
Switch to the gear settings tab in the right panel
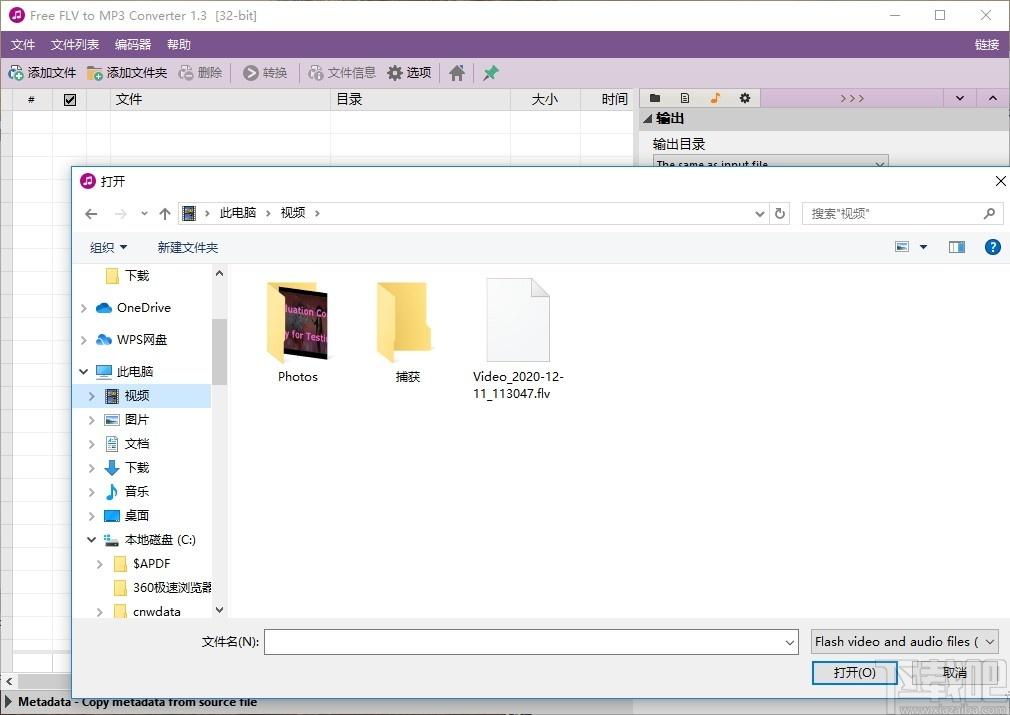(745, 98)
